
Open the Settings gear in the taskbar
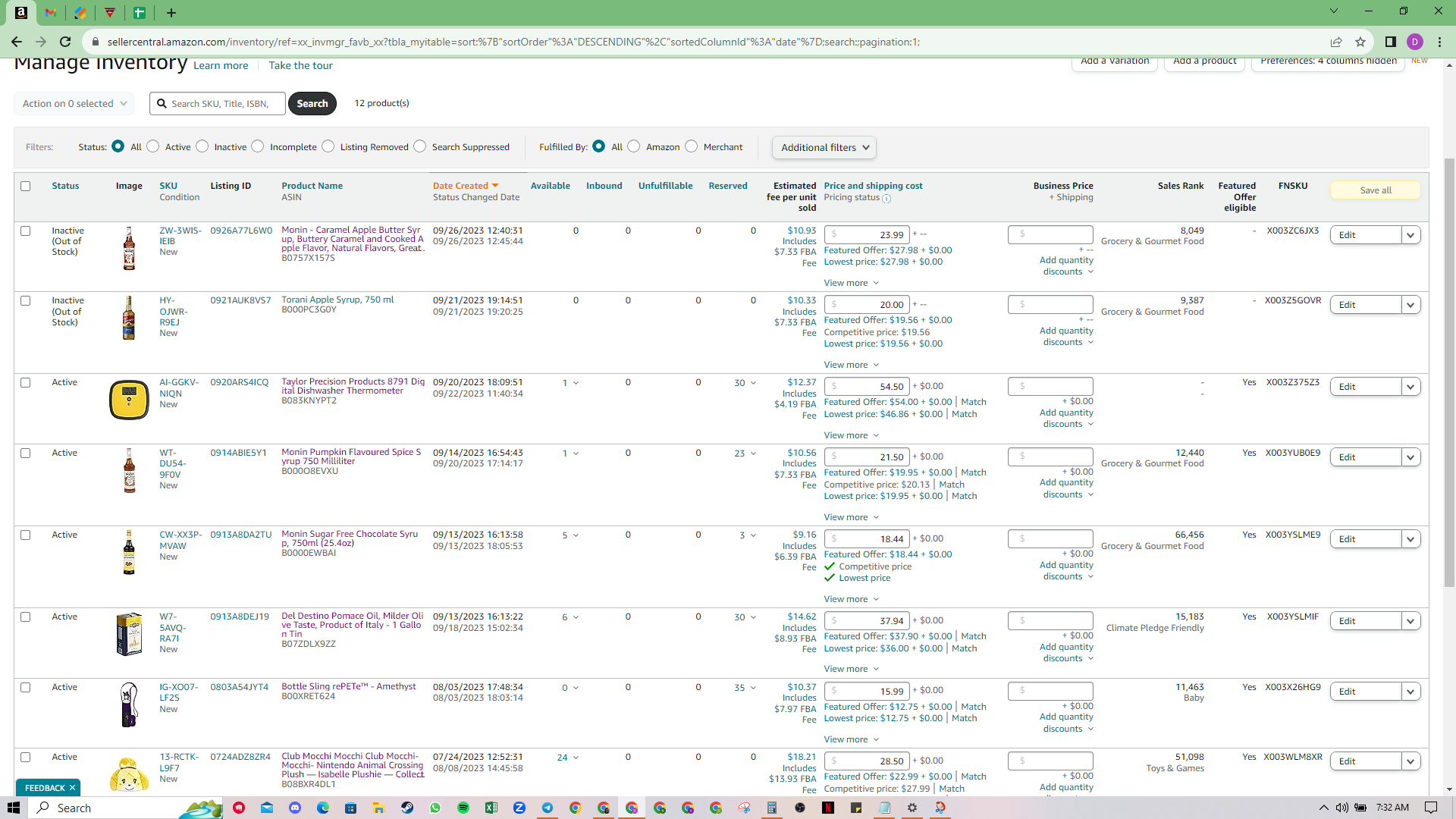[912, 808]
